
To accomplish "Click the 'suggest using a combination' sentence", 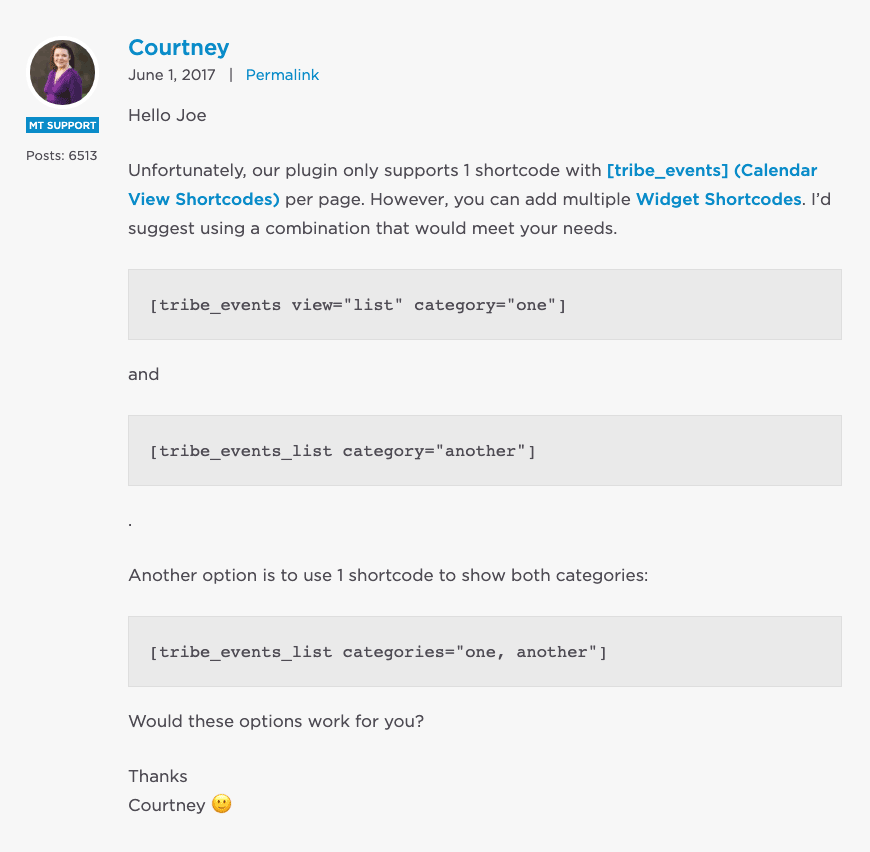I will [x=372, y=229].
